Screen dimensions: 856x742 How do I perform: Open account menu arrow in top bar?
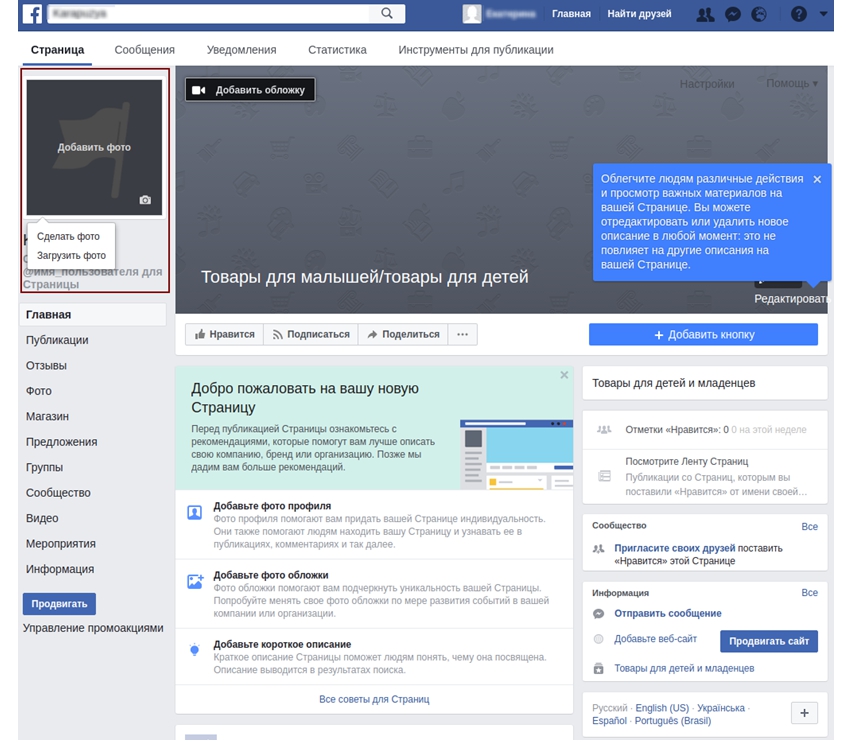(x=824, y=14)
